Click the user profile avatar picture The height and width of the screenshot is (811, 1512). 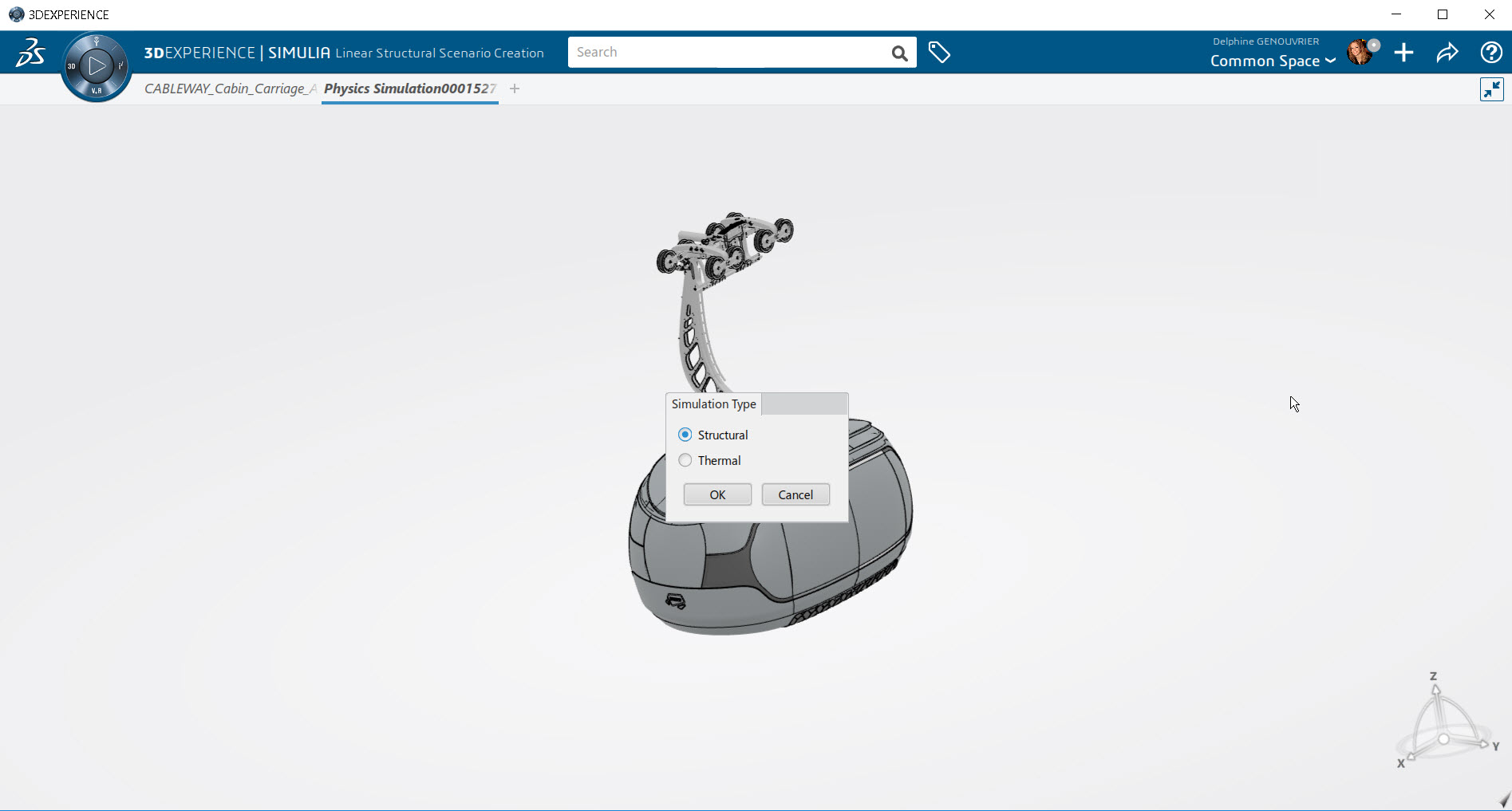(1360, 53)
